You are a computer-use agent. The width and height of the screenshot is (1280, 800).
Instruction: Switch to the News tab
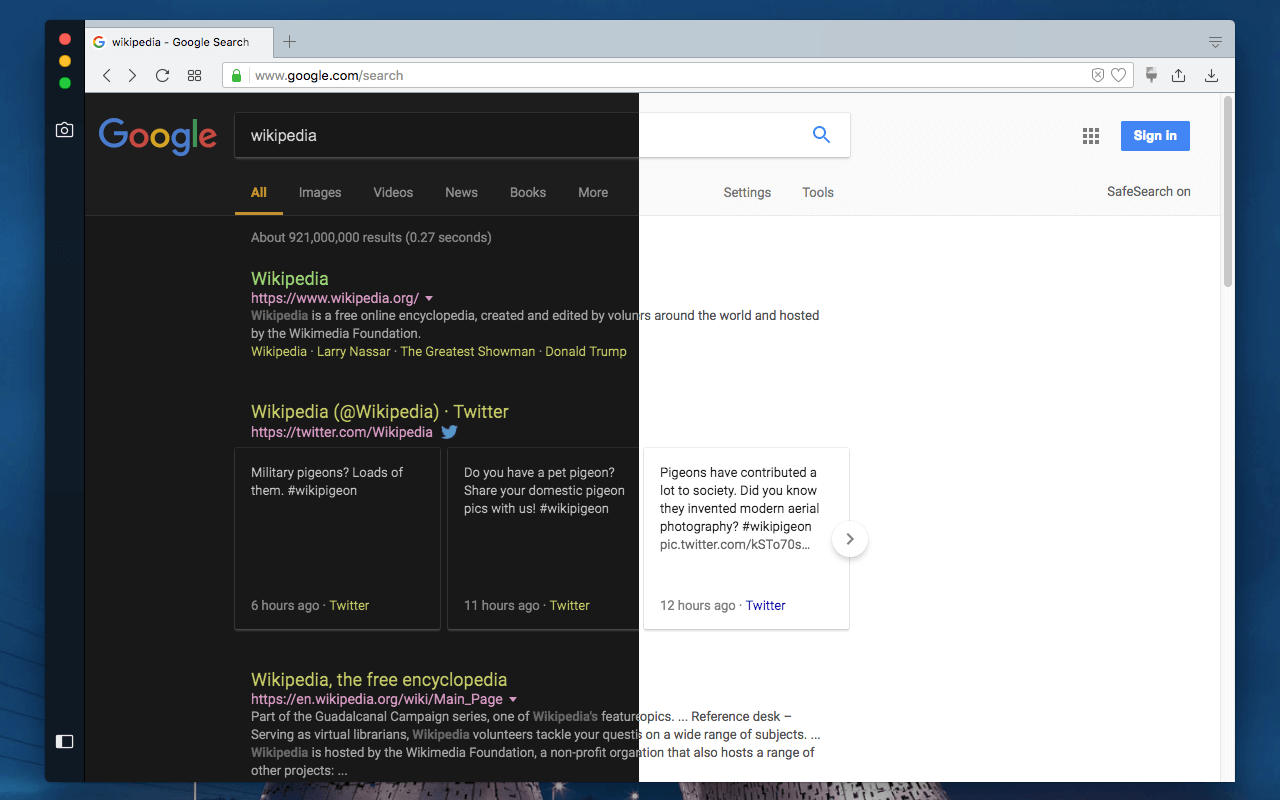[461, 193]
